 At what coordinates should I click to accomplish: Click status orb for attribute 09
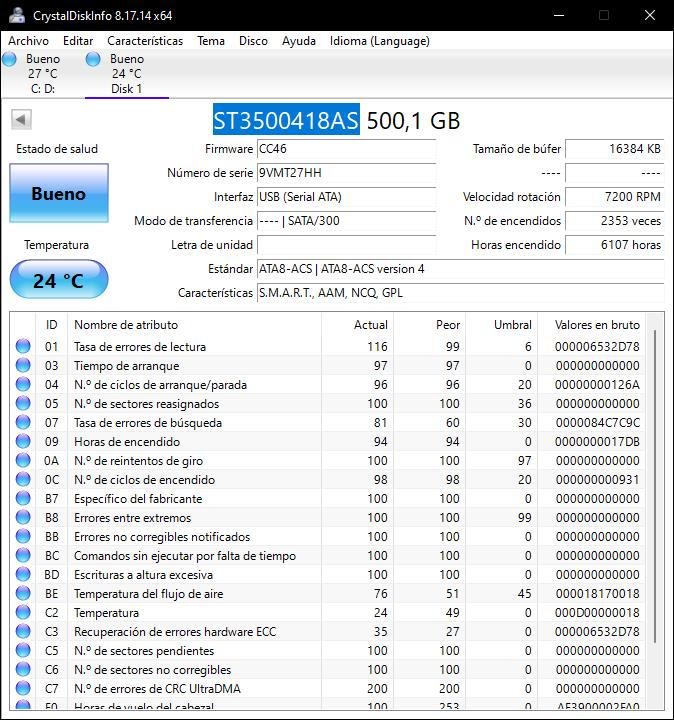coord(23,441)
